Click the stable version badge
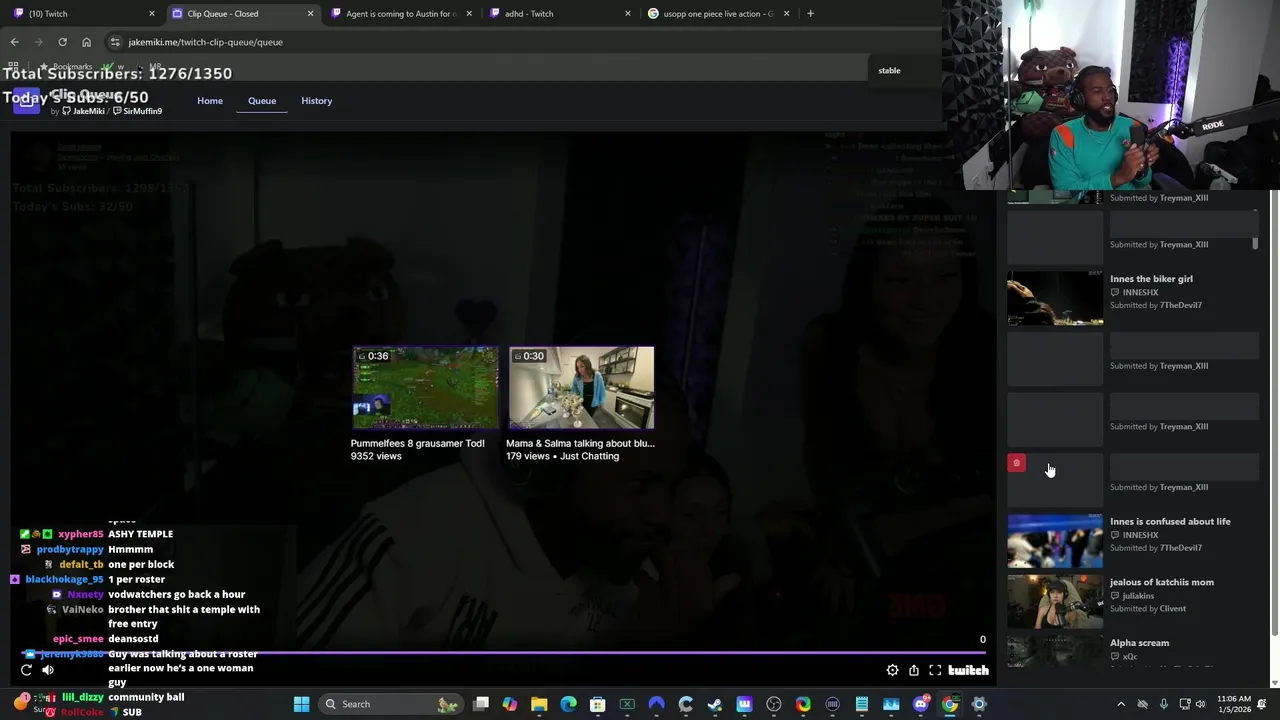The height and width of the screenshot is (720, 1280). (889, 70)
